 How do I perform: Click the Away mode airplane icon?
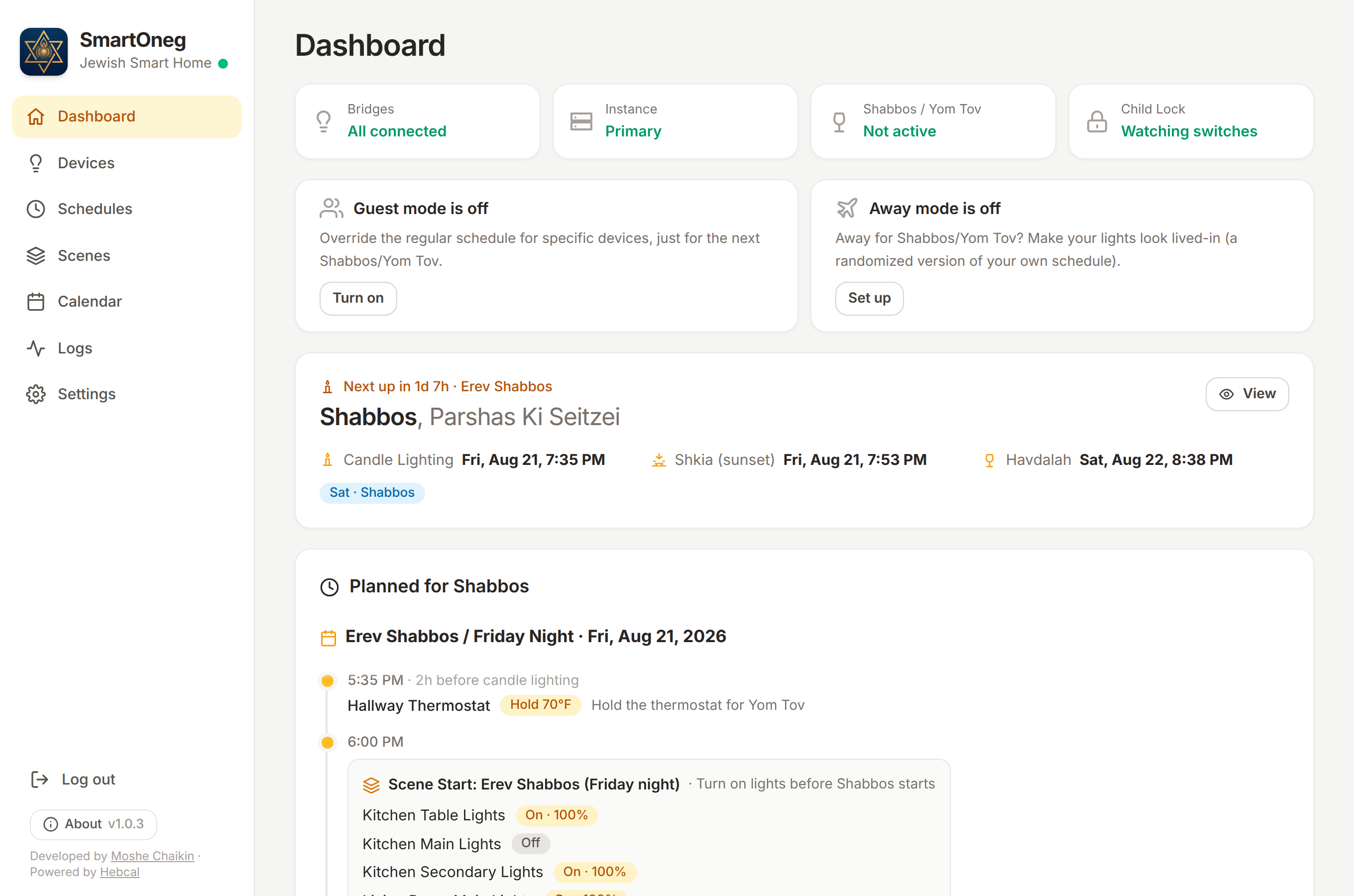coord(847,209)
